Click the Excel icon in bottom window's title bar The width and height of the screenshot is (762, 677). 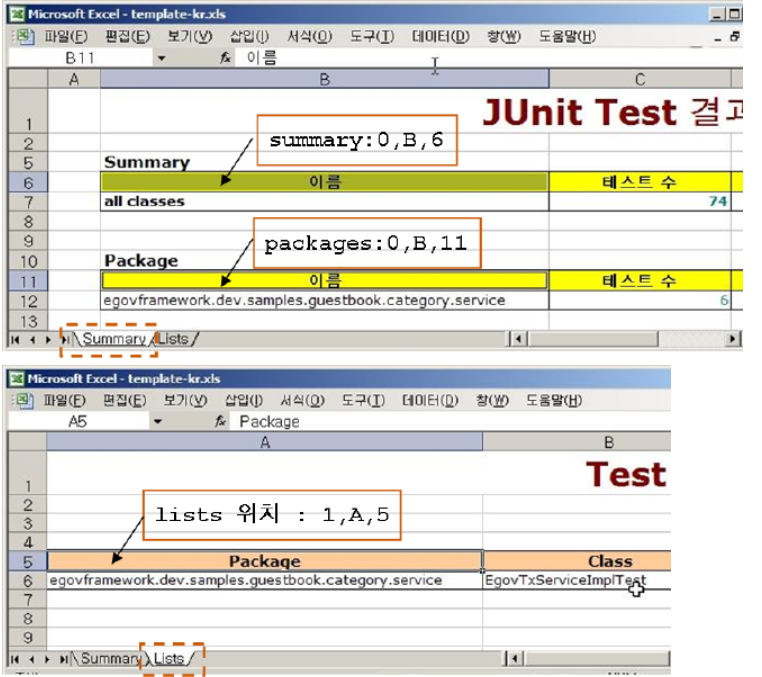(x=17, y=379)
